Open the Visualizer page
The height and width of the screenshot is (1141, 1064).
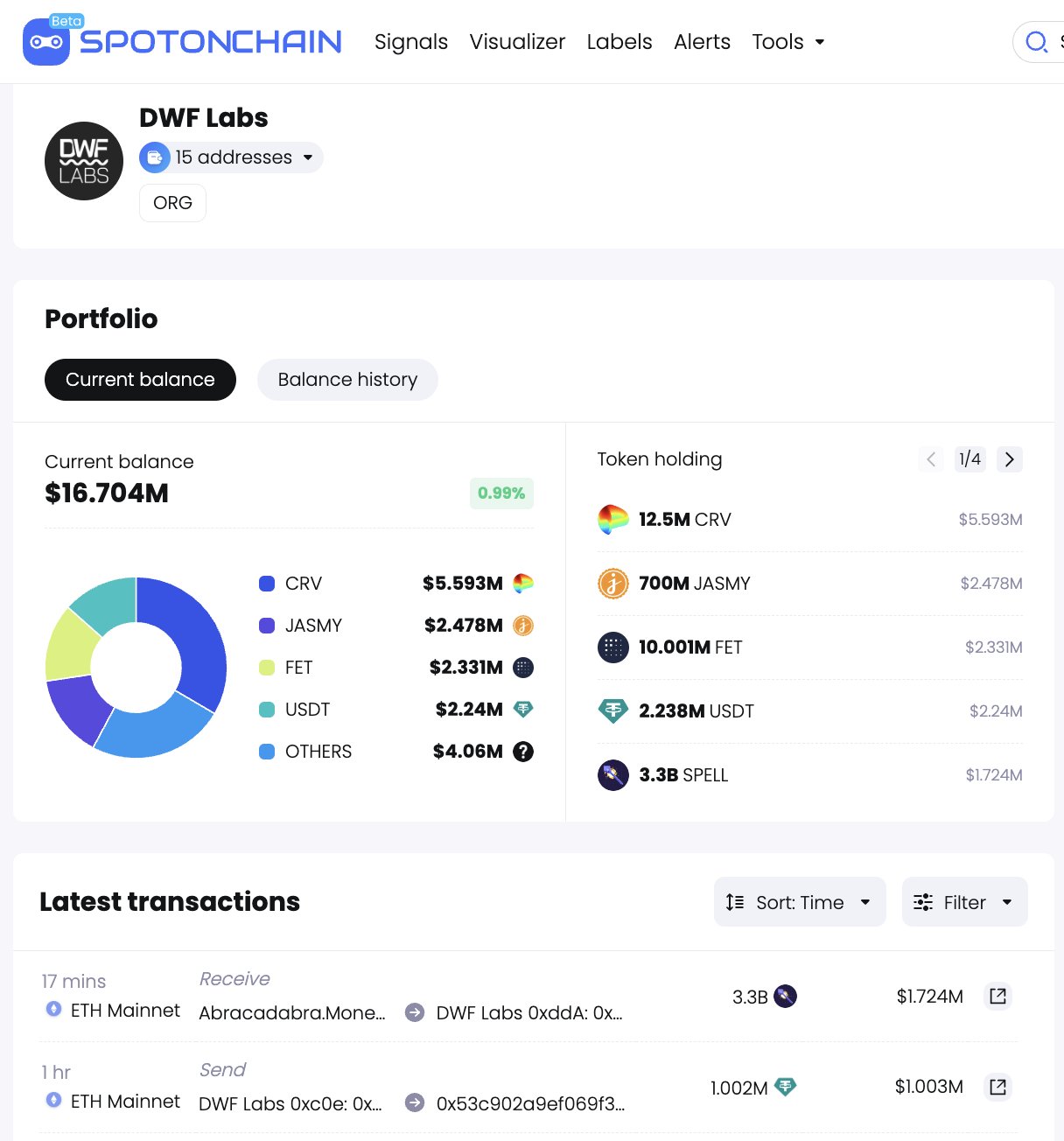click(x=517, y=42)
